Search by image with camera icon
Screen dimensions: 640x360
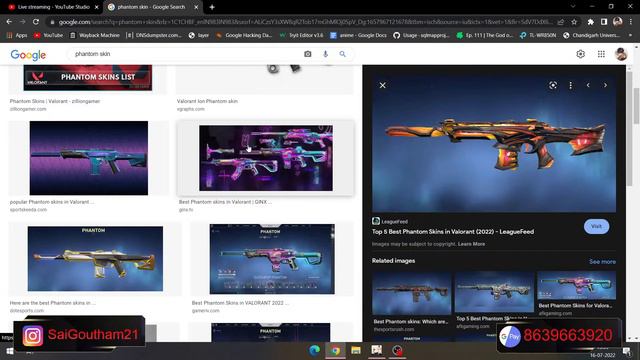click(308, 54)
